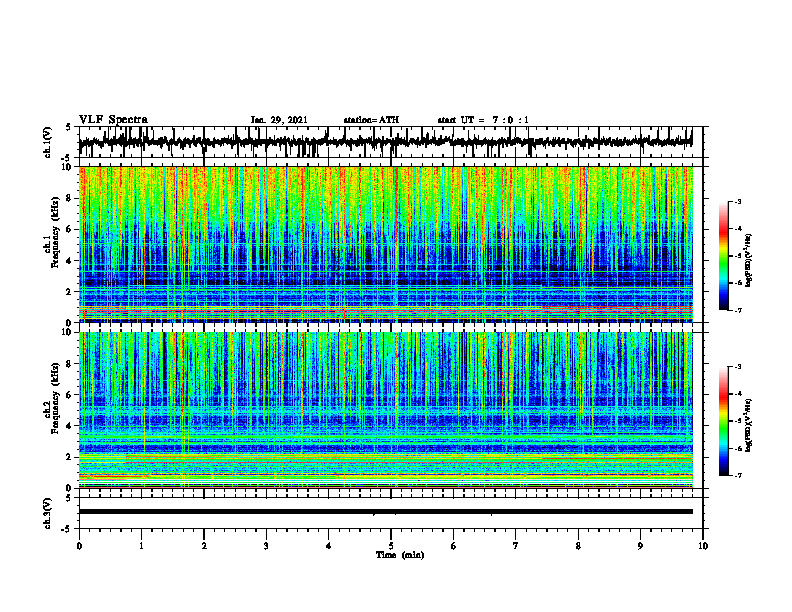792x612 pixels.
Task: Click the "Time (min)" axis title
Action: (400, 555)
